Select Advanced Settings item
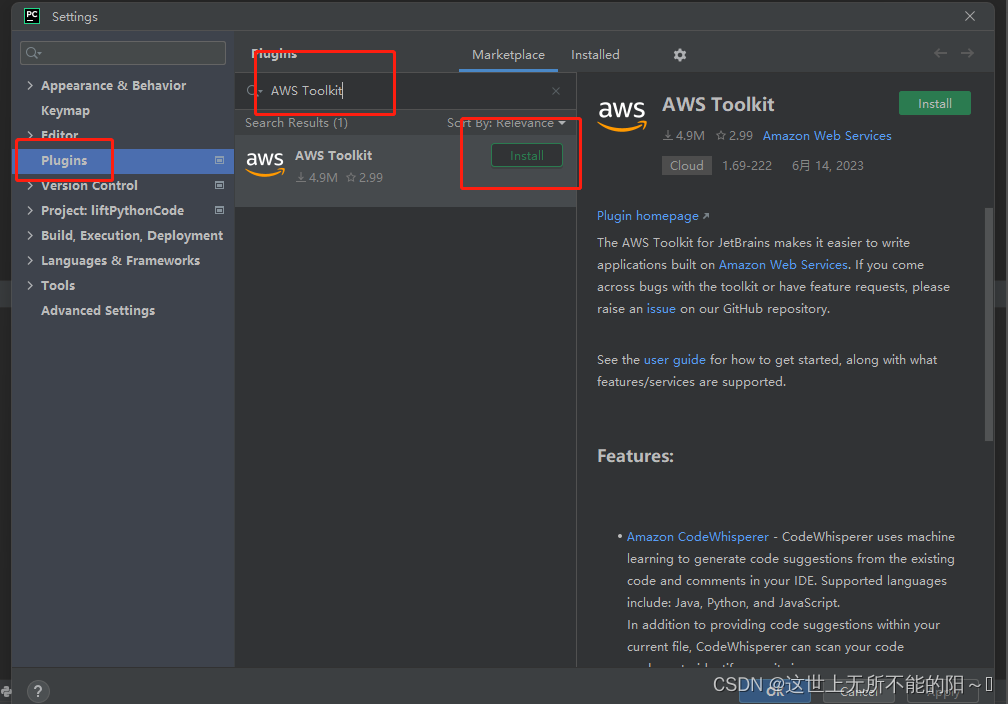The image size is (1008, 704). click(98, 311)
